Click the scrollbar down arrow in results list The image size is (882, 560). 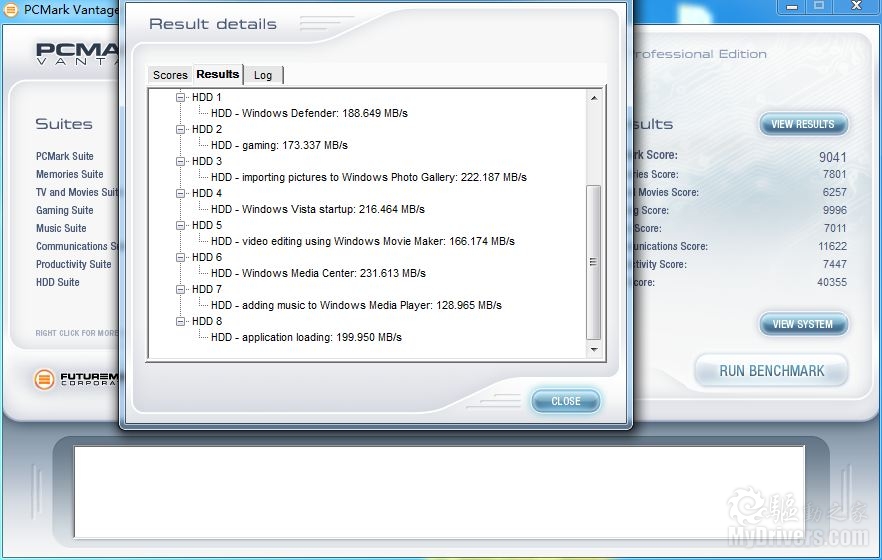(x=593, y=349)
